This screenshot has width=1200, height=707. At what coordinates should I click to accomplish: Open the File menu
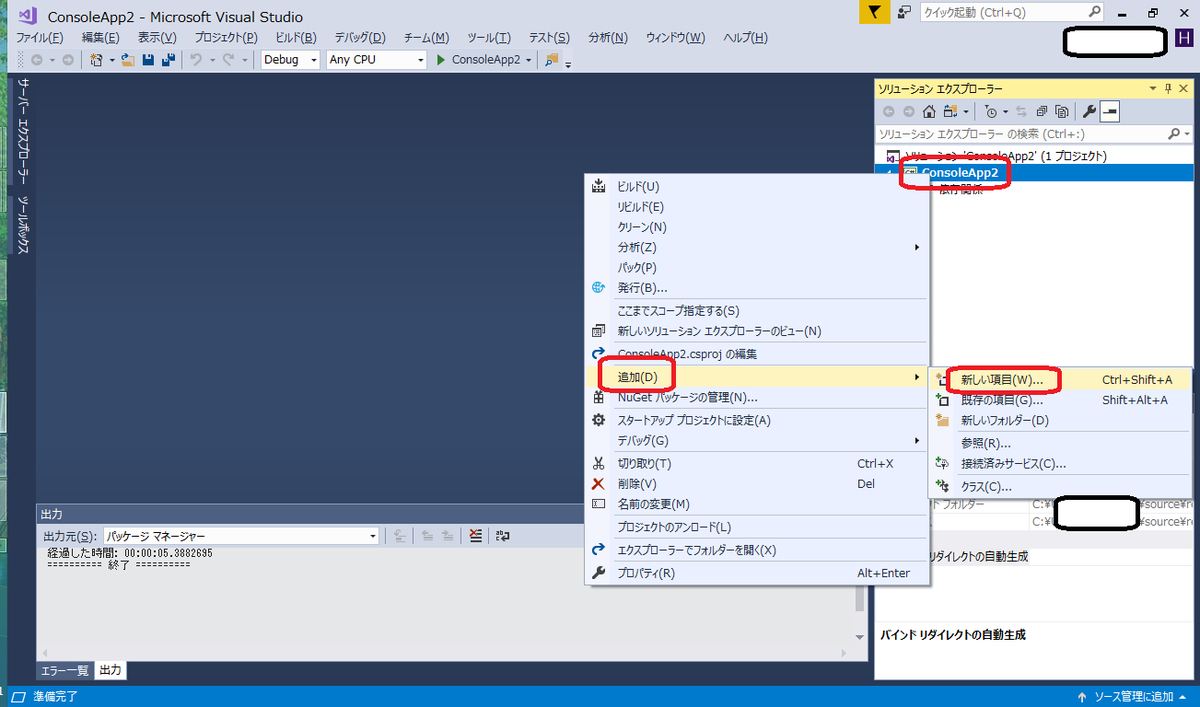click(40, 37)
